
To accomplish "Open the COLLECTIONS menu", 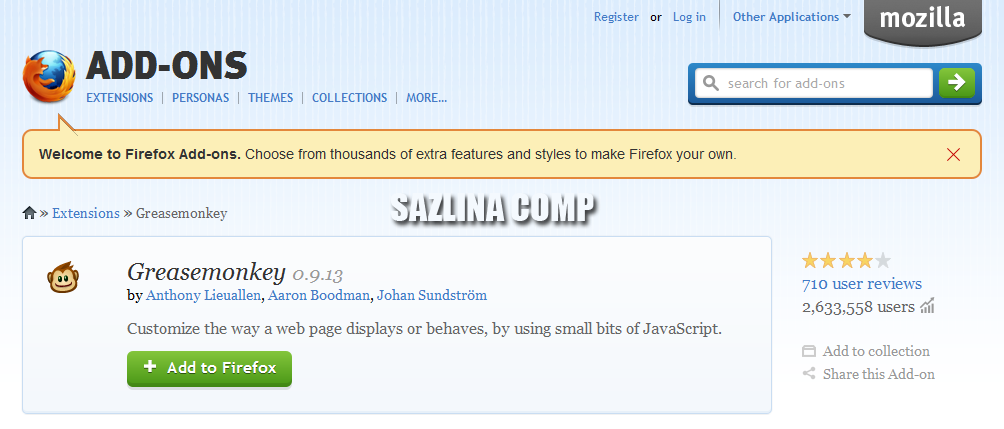I will pos(349,98).
